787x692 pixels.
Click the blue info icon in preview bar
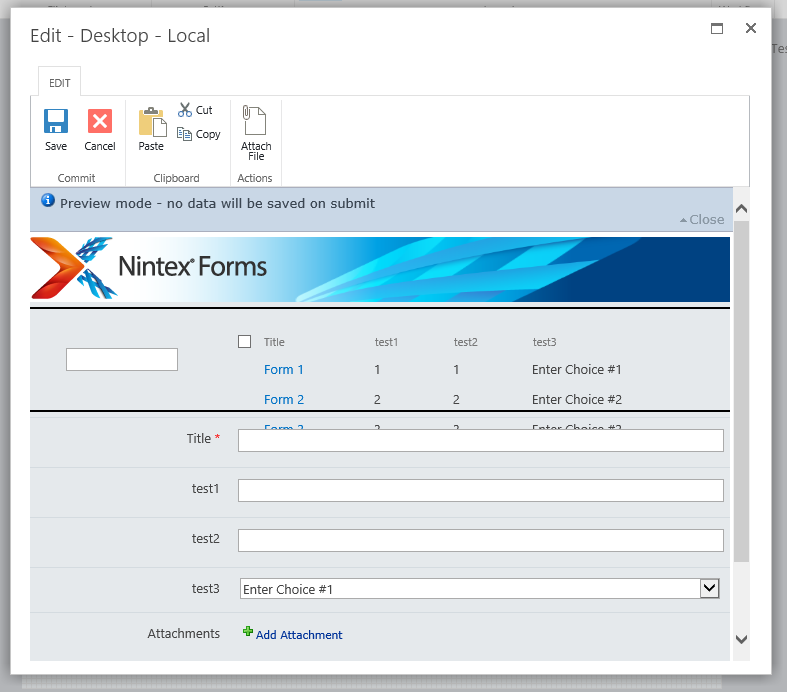[48, 200]
